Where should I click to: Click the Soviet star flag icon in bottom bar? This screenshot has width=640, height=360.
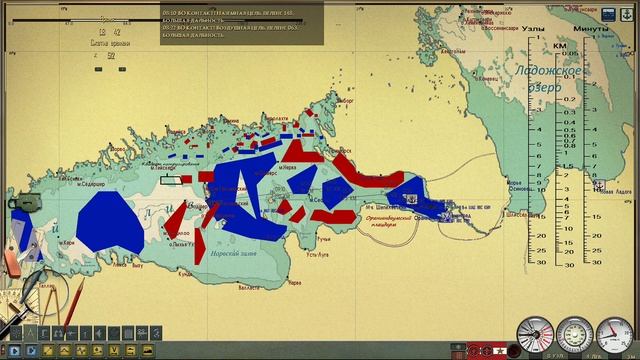(500, 351)
